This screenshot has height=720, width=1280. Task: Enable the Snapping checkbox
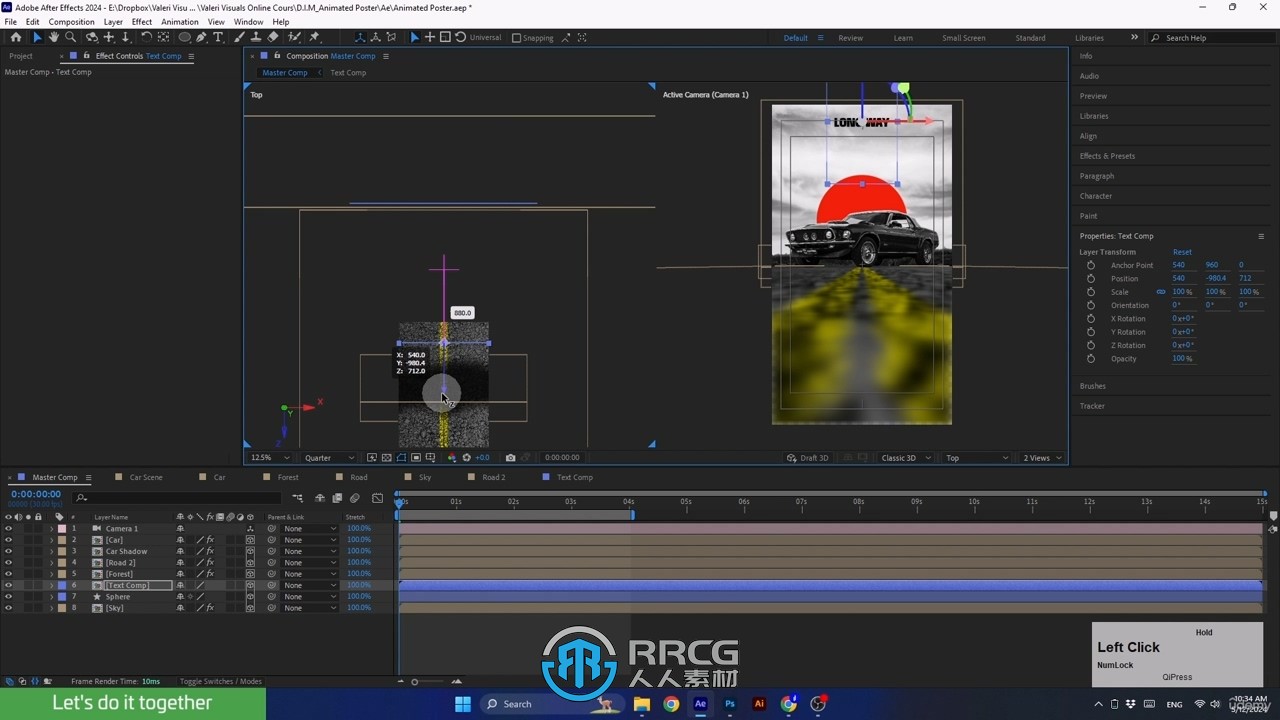[x=516, y=38]
